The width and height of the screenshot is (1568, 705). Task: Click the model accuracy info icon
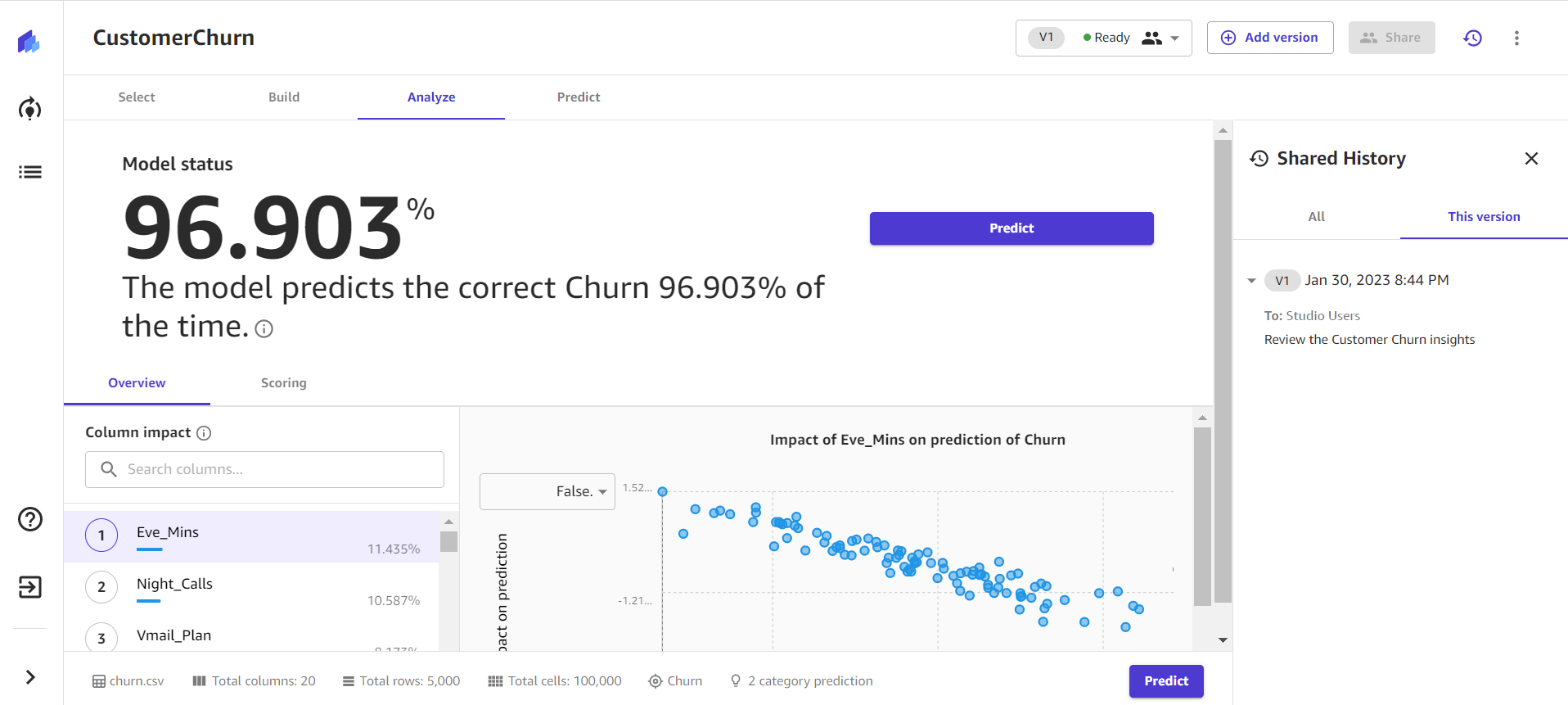coord(264,329)
